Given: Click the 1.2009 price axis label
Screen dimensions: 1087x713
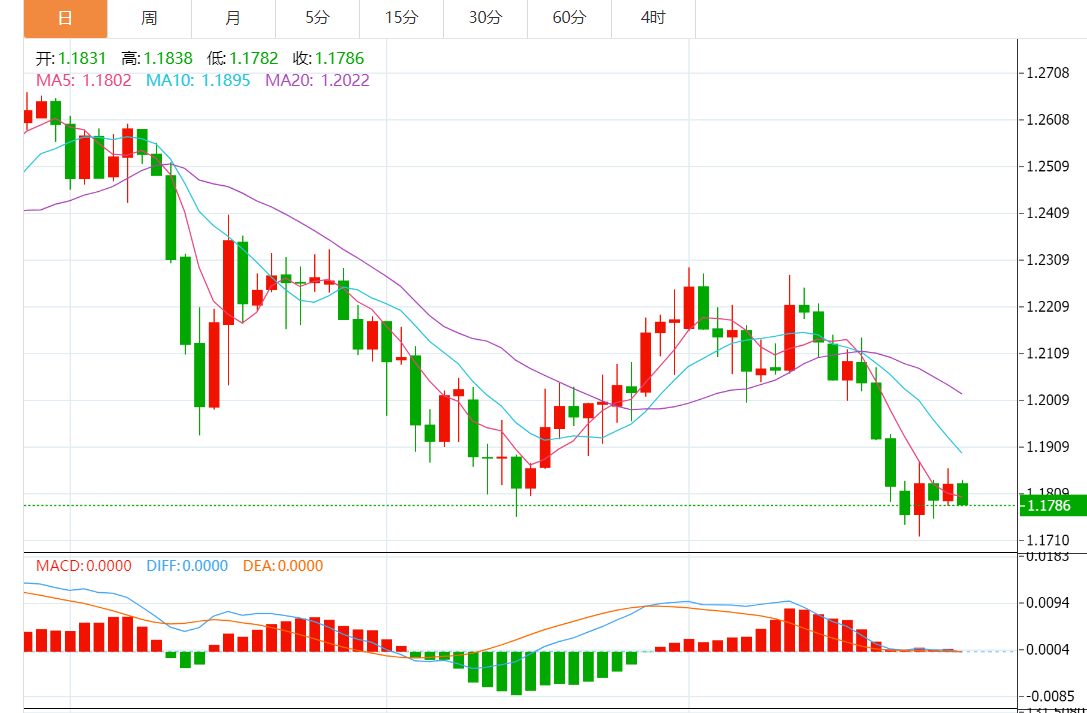Looking at the screenshot, I should pyautogui.click(x=1047, y=400).
